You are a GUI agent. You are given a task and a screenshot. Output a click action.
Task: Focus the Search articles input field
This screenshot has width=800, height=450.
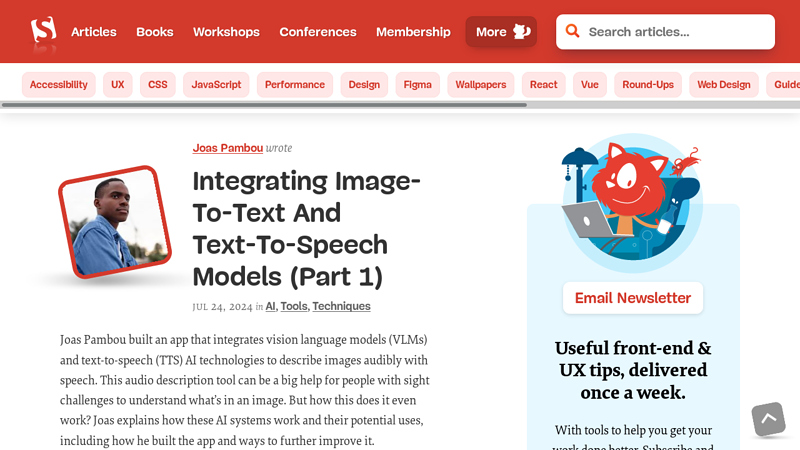[x=665, y=32]
